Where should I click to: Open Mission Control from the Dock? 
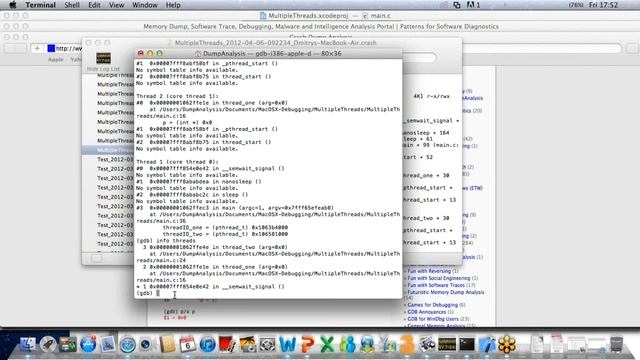click(68, 344)
